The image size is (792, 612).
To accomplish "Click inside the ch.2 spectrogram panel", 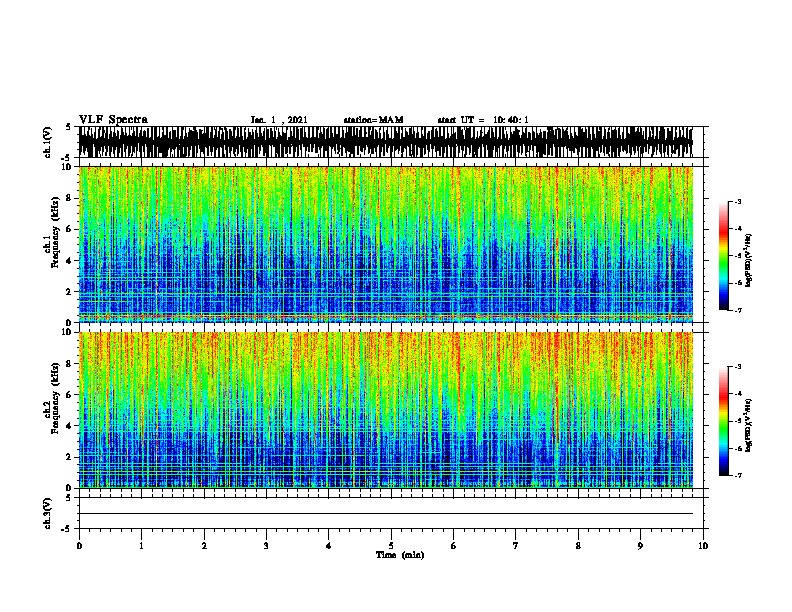I will [x=386, y=410].
